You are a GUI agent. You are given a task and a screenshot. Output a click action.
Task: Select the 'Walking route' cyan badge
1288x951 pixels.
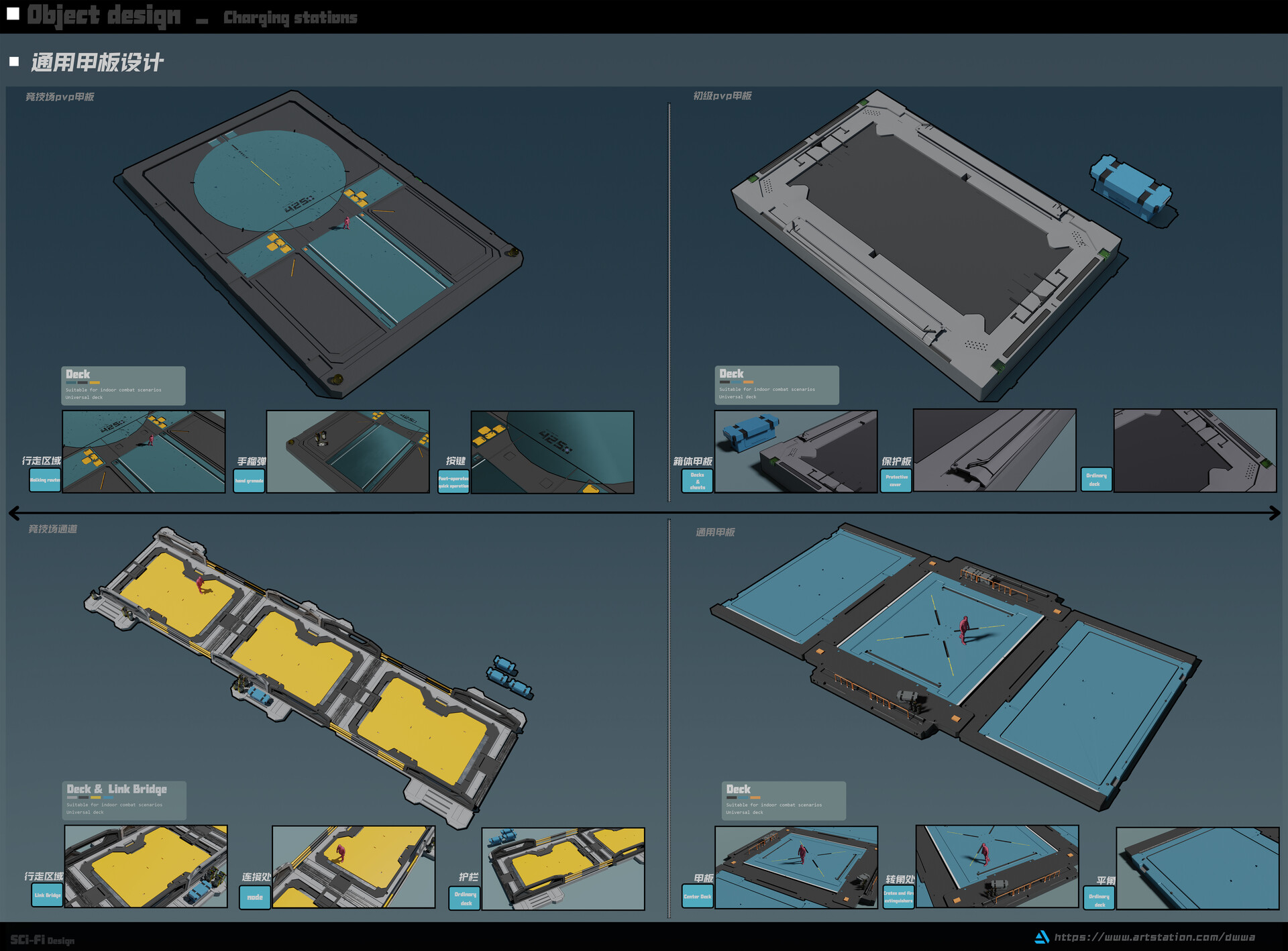tap(45, 479)
